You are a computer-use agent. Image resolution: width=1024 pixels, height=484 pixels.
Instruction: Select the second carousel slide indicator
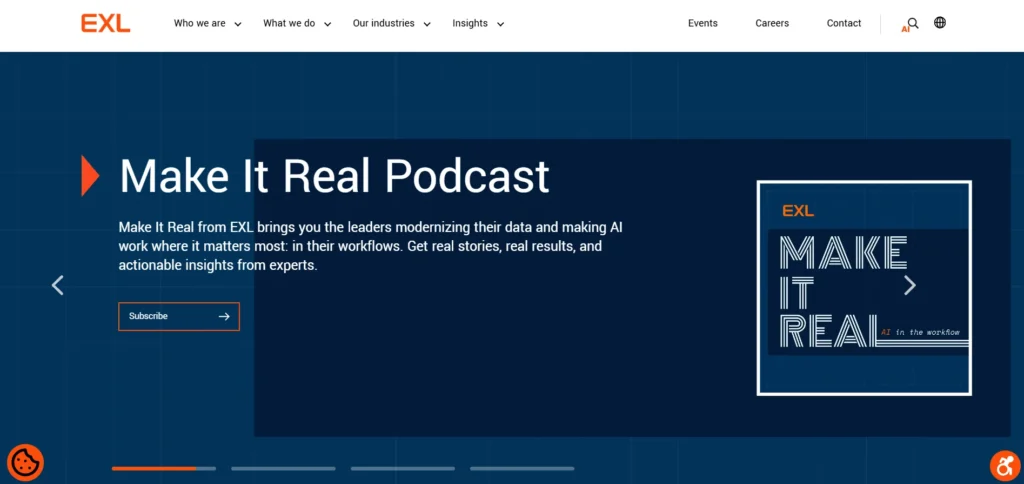(x=283, y=468)
